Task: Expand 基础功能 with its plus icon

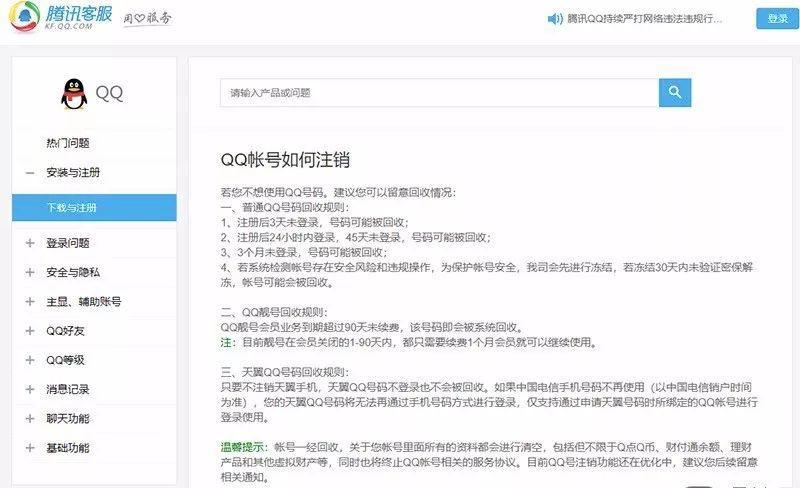Action: click(30, 448)
